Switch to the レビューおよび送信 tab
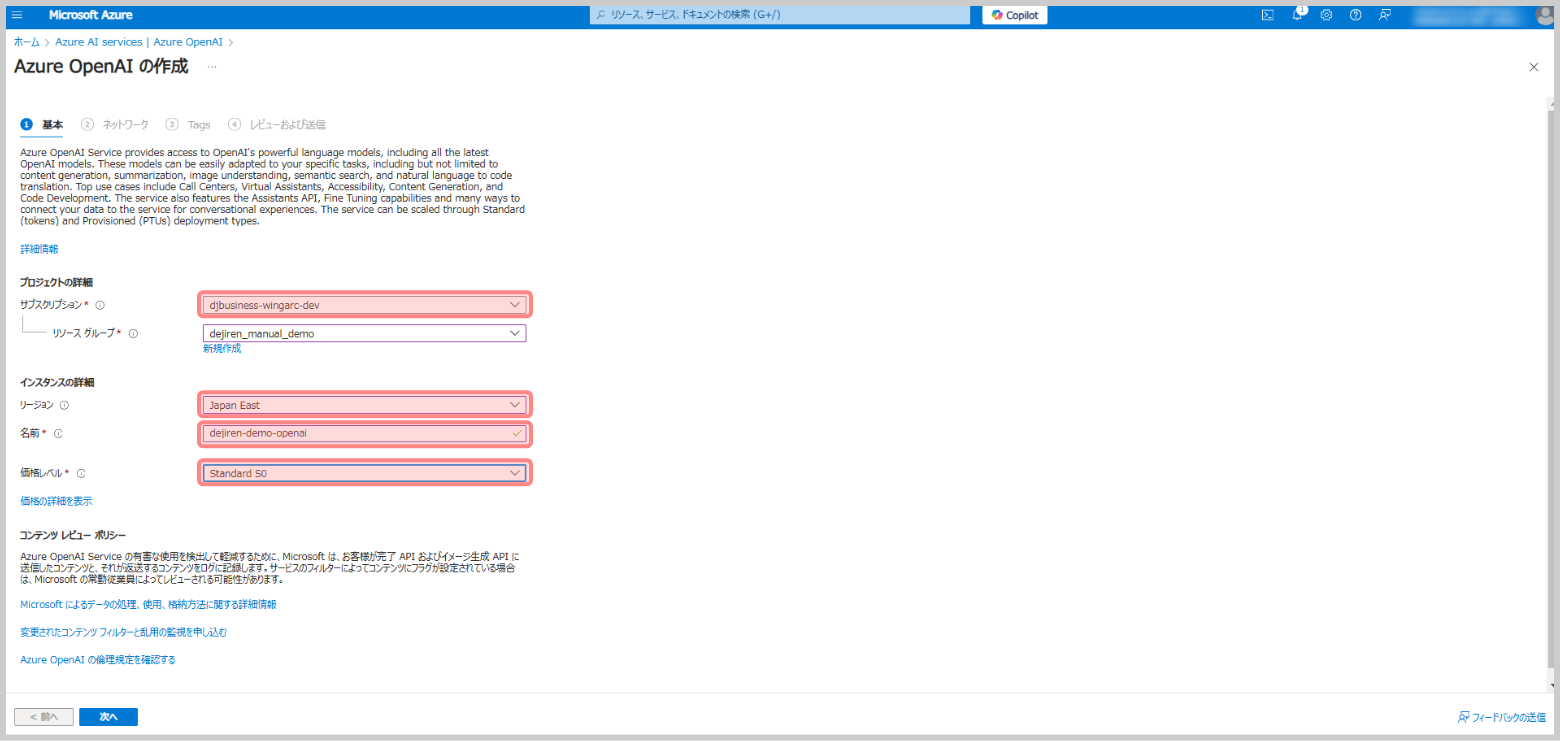Viewport: 1560px width, 741px height. (x=277, y=125)
